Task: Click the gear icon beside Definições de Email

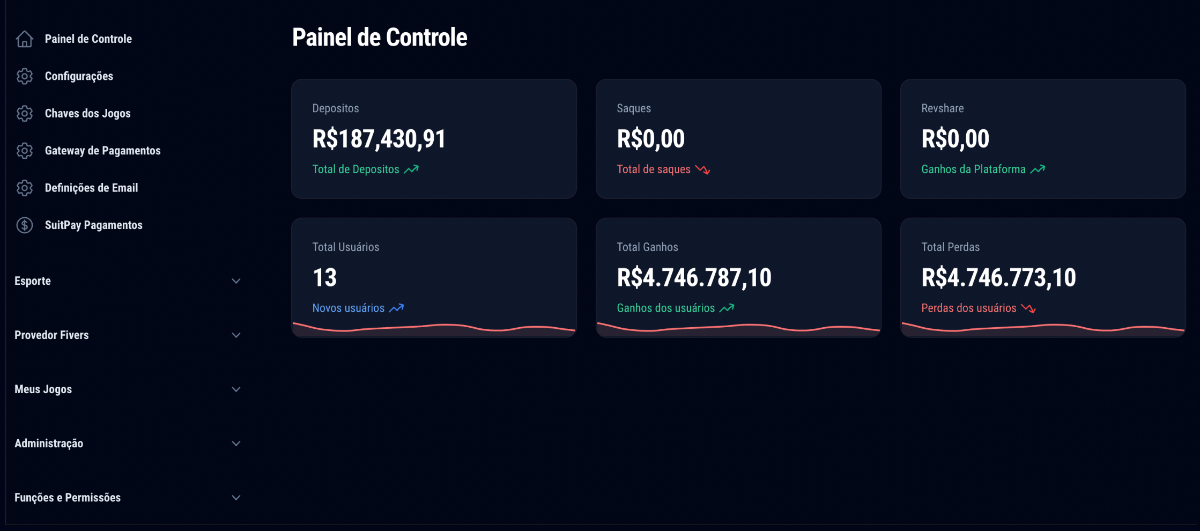Action: (x=25, y=188)
